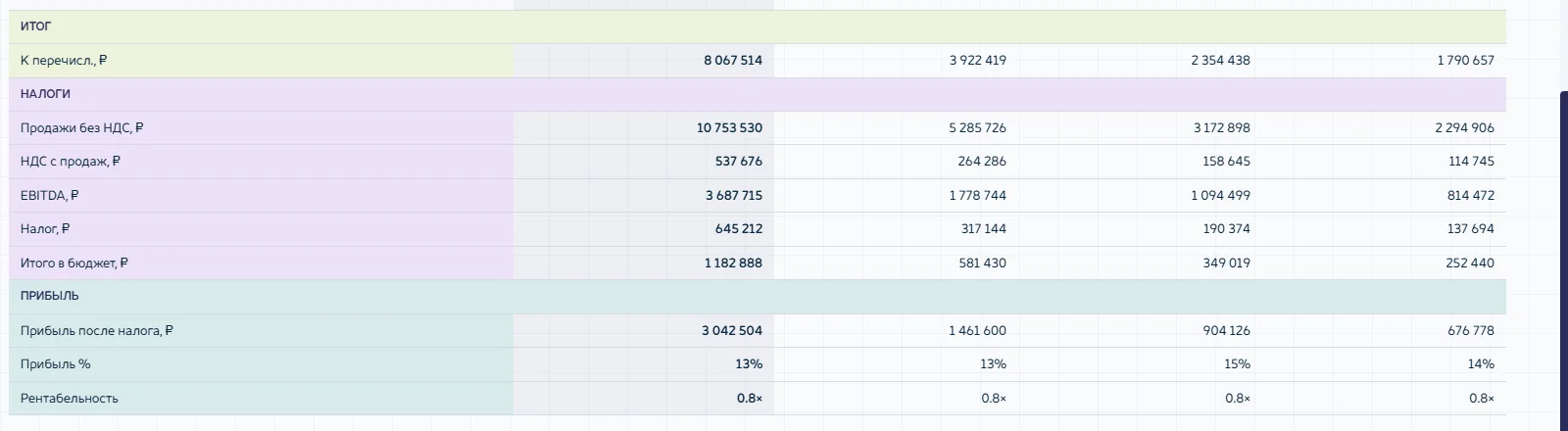Viewport: 1568px width, 431px height.
Task: Click the value 190 374
Action: click(1227, 229)
